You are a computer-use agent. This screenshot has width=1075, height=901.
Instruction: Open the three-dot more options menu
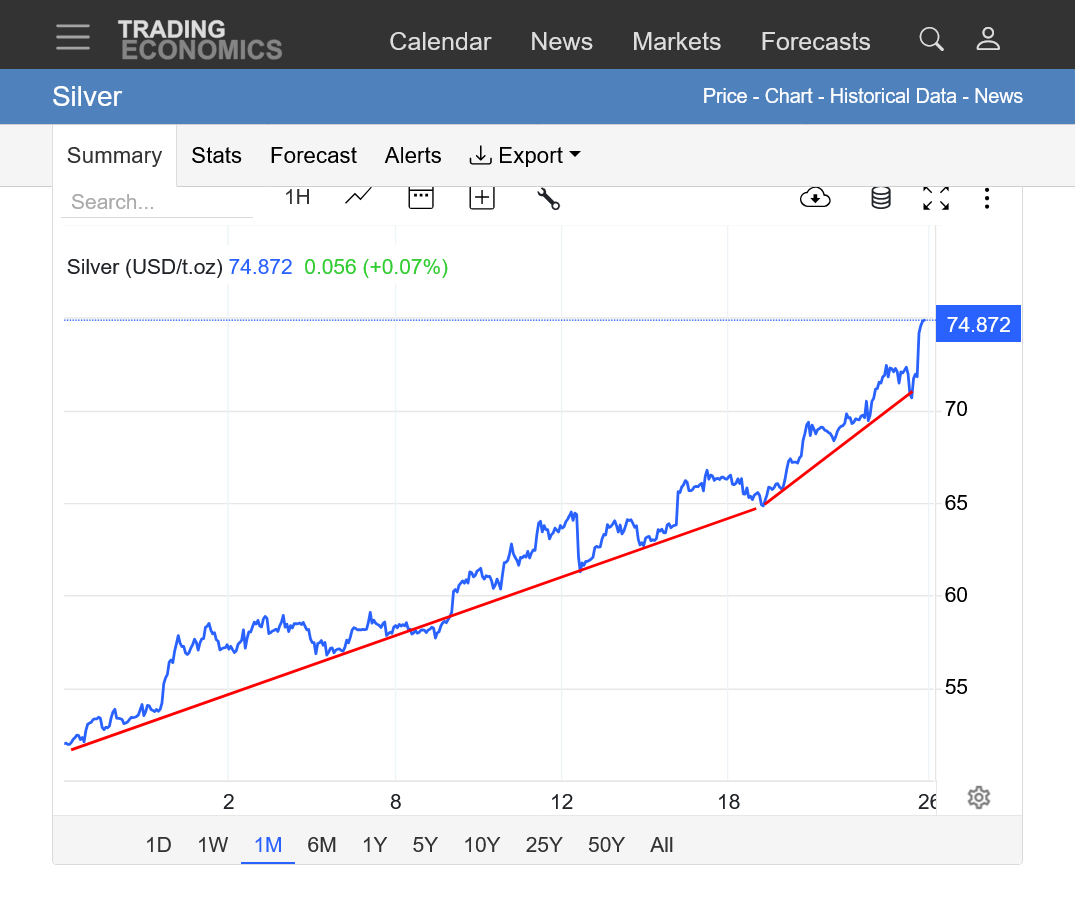[x=987, y=198]
